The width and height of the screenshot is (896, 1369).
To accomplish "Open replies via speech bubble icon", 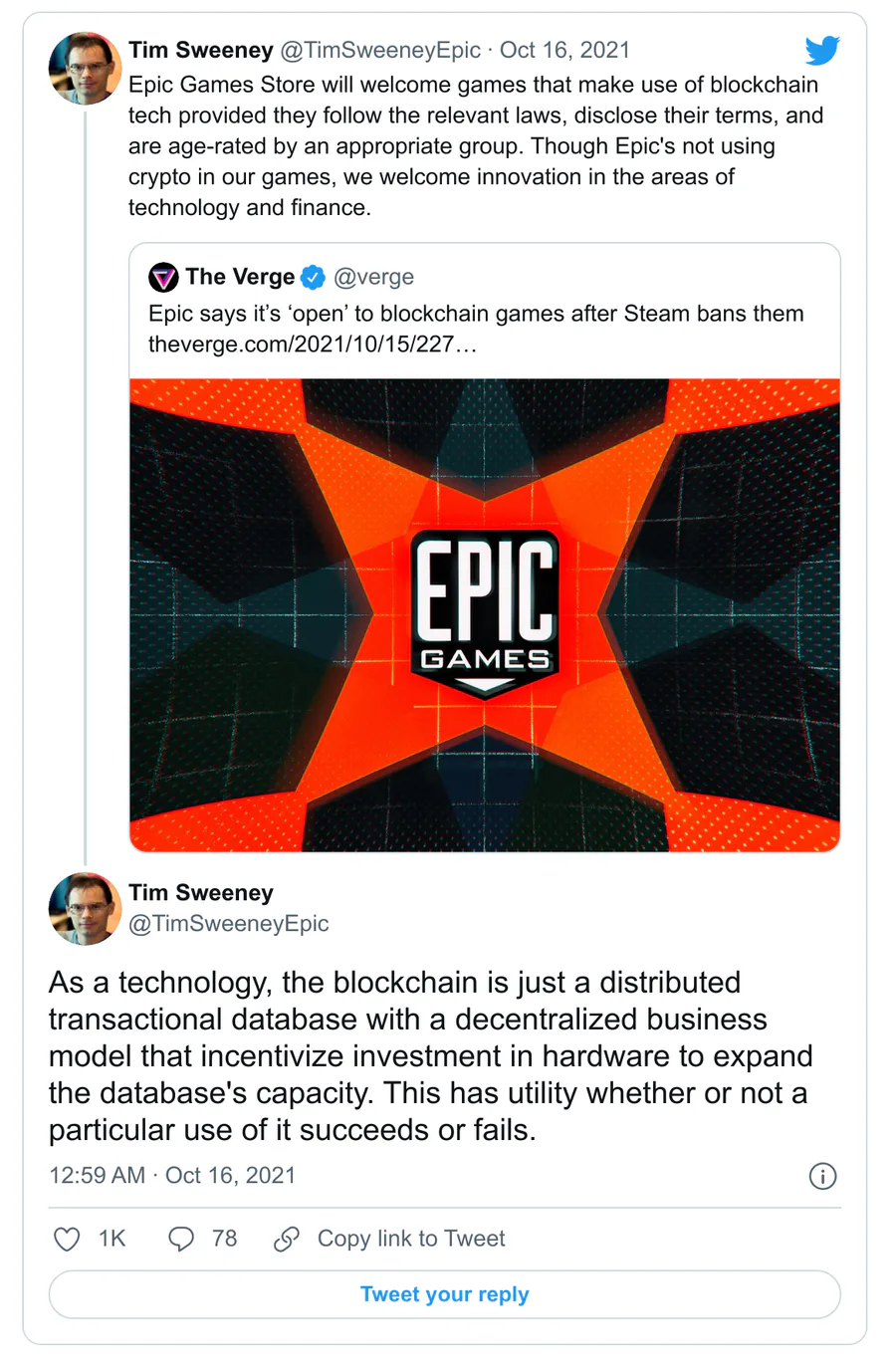I will [x=181, y=1239].
